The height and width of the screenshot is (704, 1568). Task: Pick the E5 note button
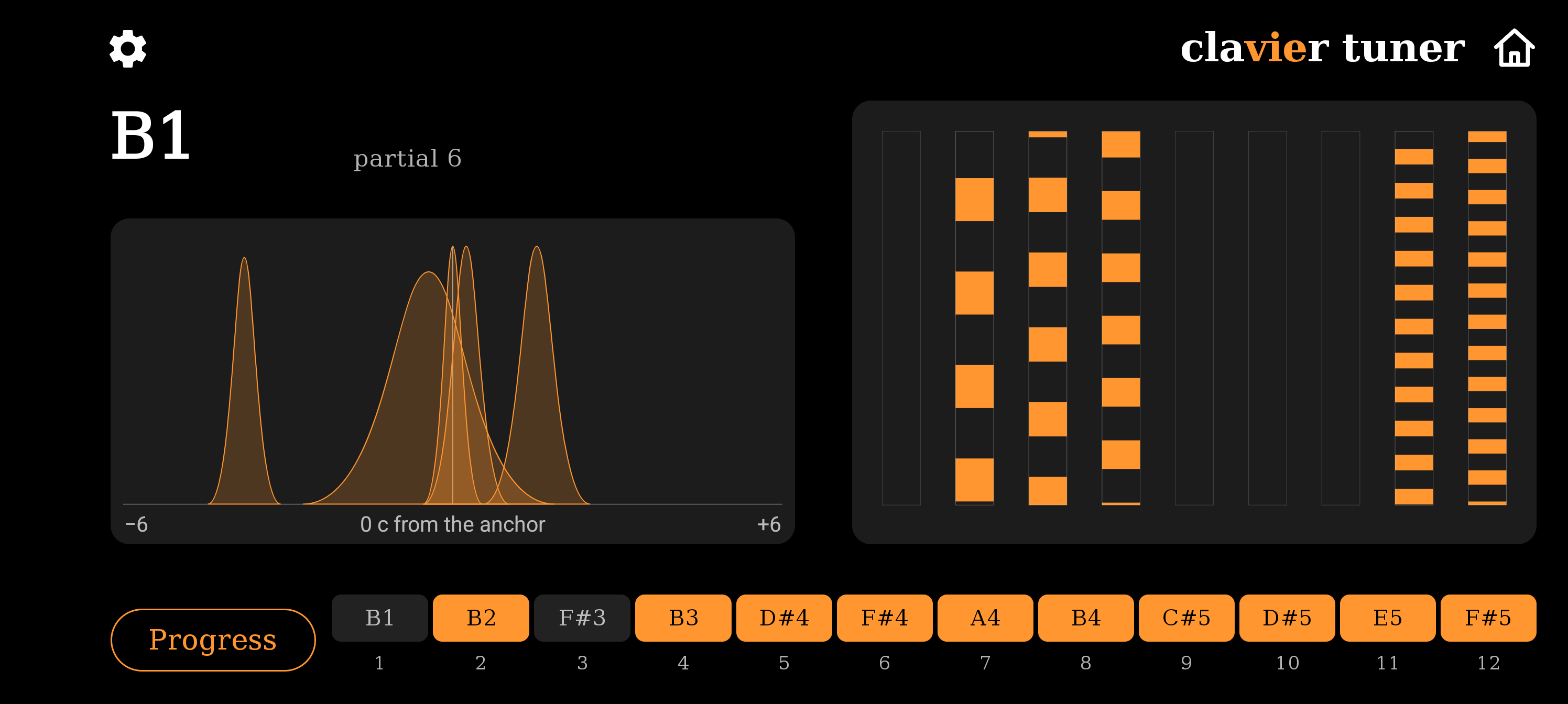1388,618
